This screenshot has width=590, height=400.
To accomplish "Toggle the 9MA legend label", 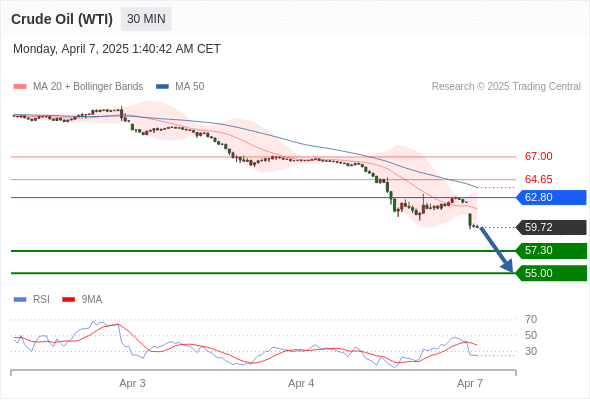I will point(92,300).
